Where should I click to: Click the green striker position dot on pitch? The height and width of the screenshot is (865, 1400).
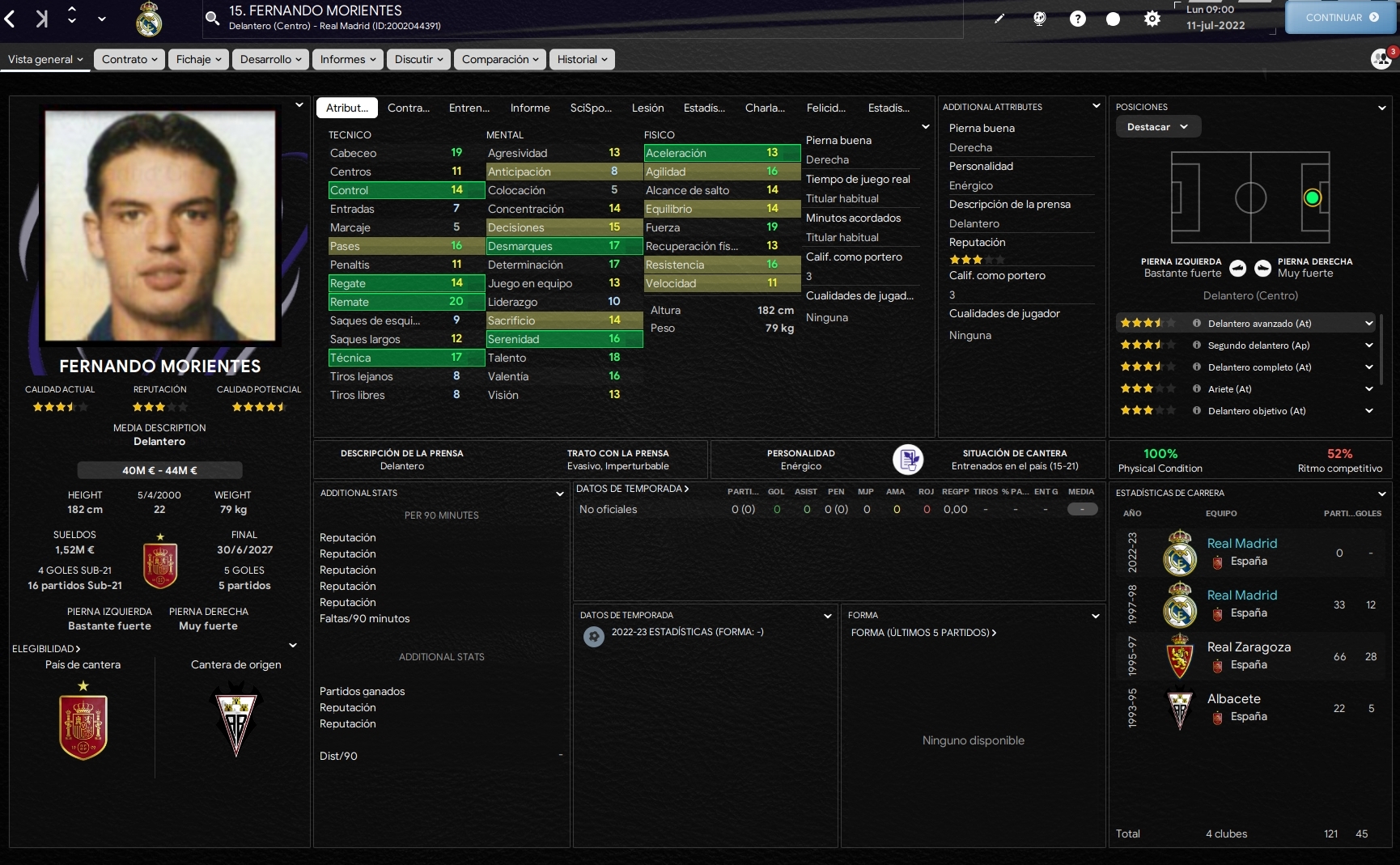[1313, 197]
